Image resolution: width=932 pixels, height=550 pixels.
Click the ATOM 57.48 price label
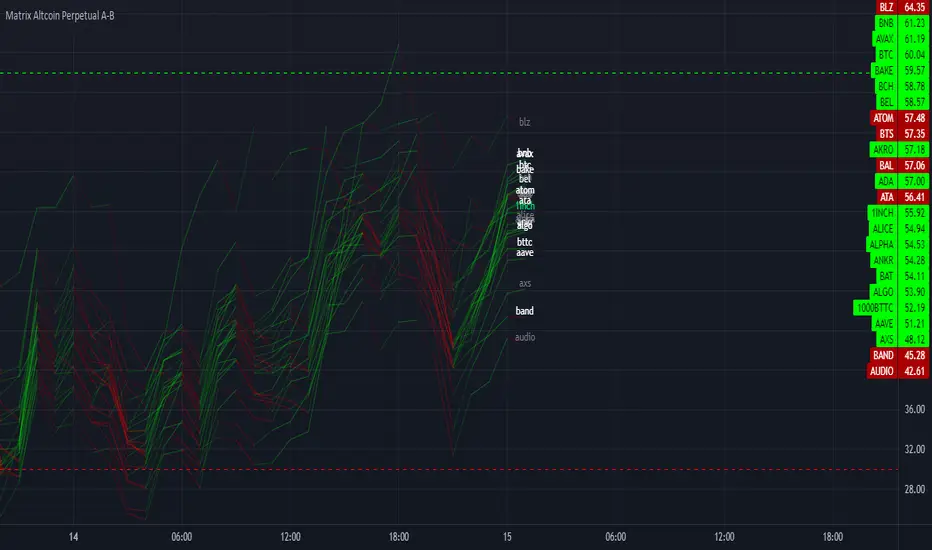coord(899,118)
